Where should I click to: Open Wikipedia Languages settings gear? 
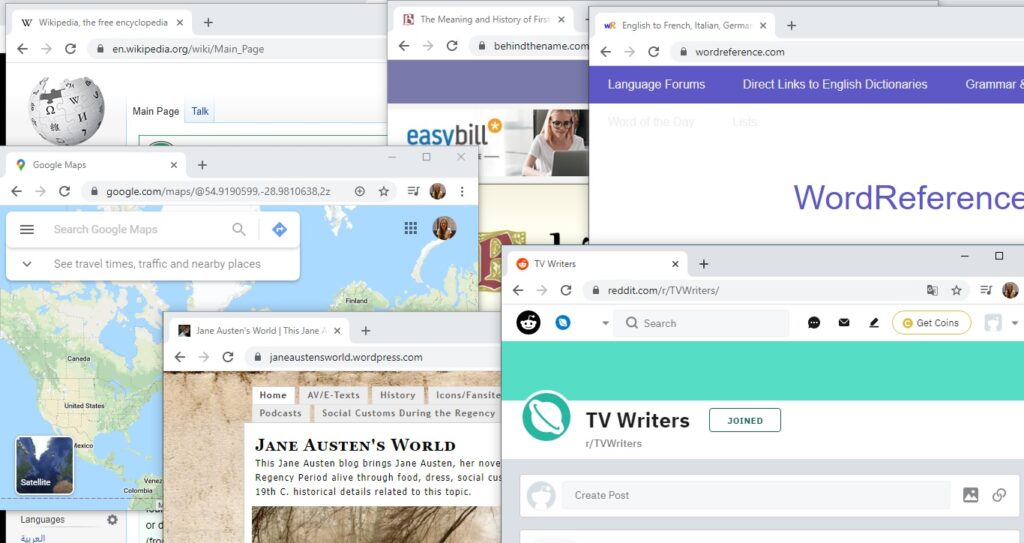pyautogui.click(x=112, y=520)
